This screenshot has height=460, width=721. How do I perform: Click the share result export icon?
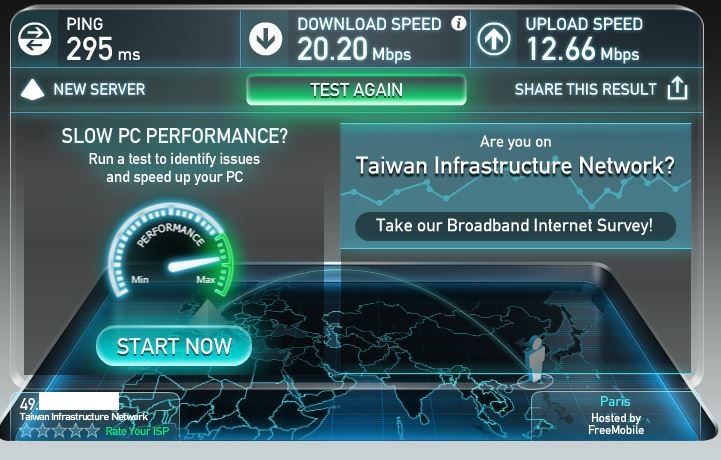coord(677,88)
